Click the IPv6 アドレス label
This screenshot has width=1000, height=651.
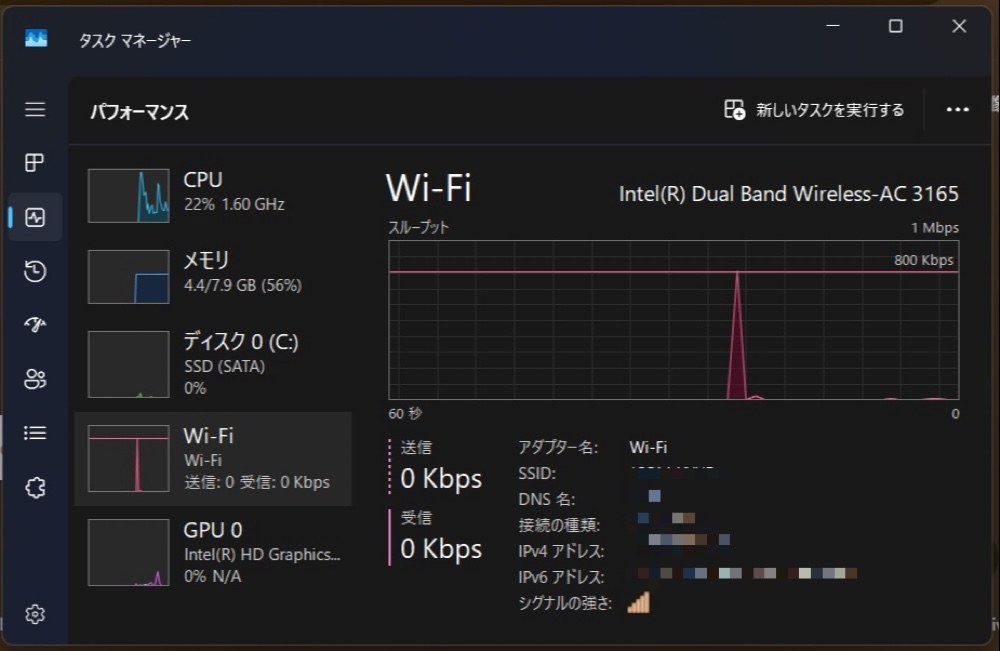pyautogui.click(x=561, y=577)
